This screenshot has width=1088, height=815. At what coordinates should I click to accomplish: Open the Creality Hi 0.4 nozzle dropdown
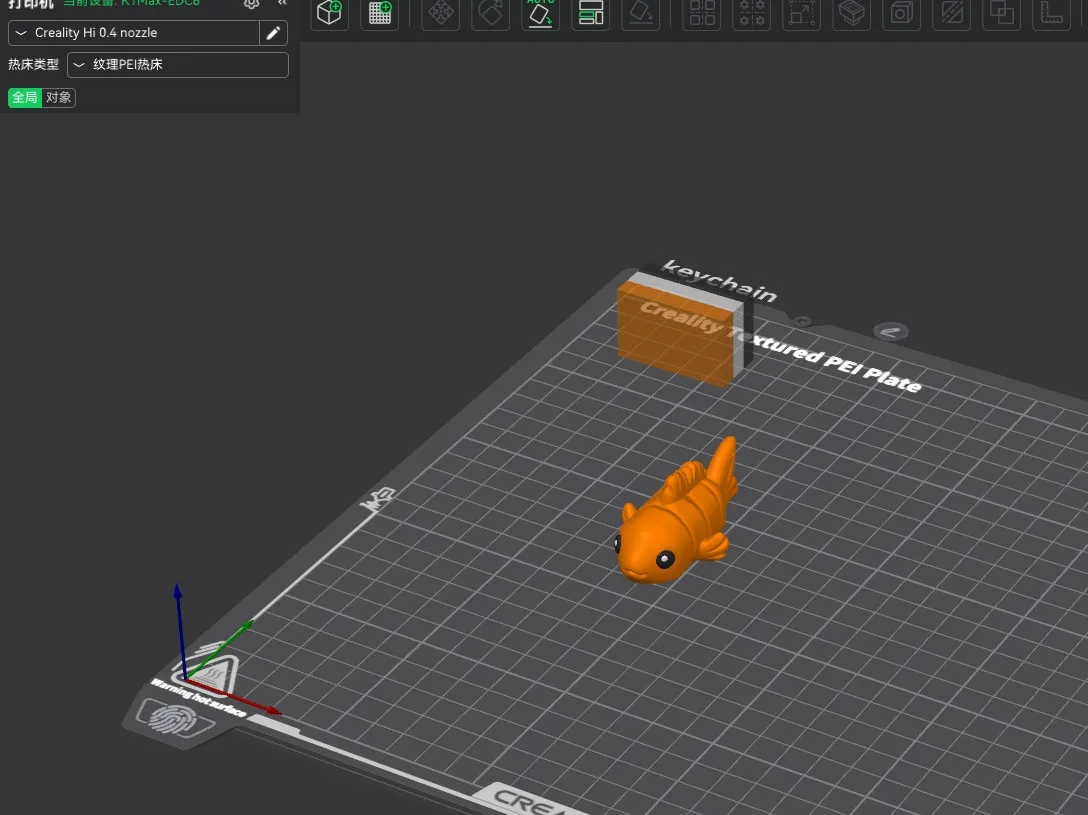134,33
